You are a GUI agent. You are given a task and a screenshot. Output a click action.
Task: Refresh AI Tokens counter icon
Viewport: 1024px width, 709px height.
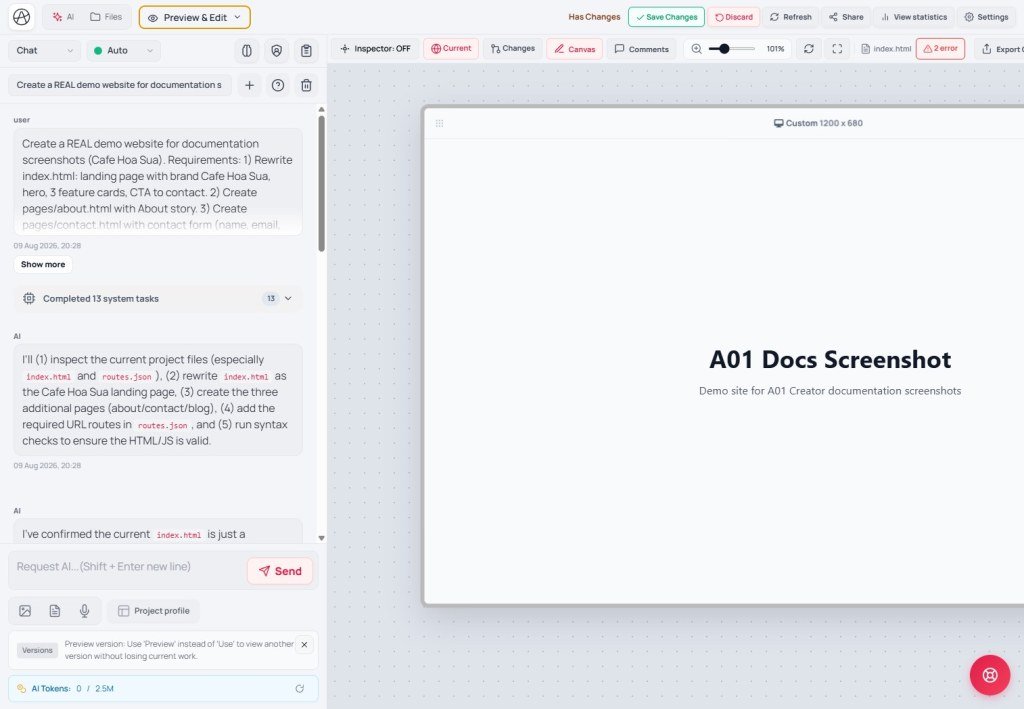pos(300,689)
